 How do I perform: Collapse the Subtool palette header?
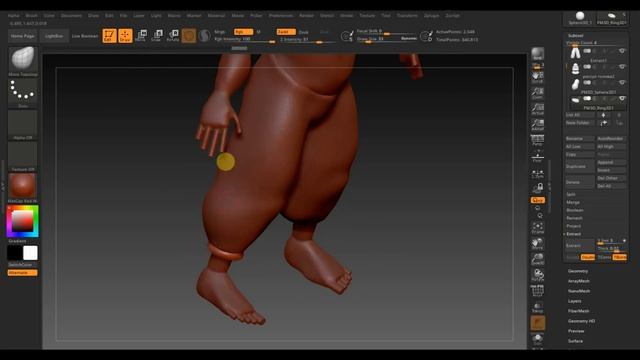coord(576,36)
